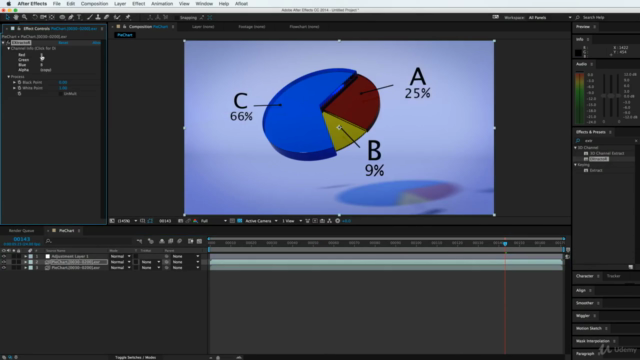The image size is (640, 360).
Task: Toggle visibility of layer 3 PieChart exr
Action: pyautogui.click(x=4, y=268)
